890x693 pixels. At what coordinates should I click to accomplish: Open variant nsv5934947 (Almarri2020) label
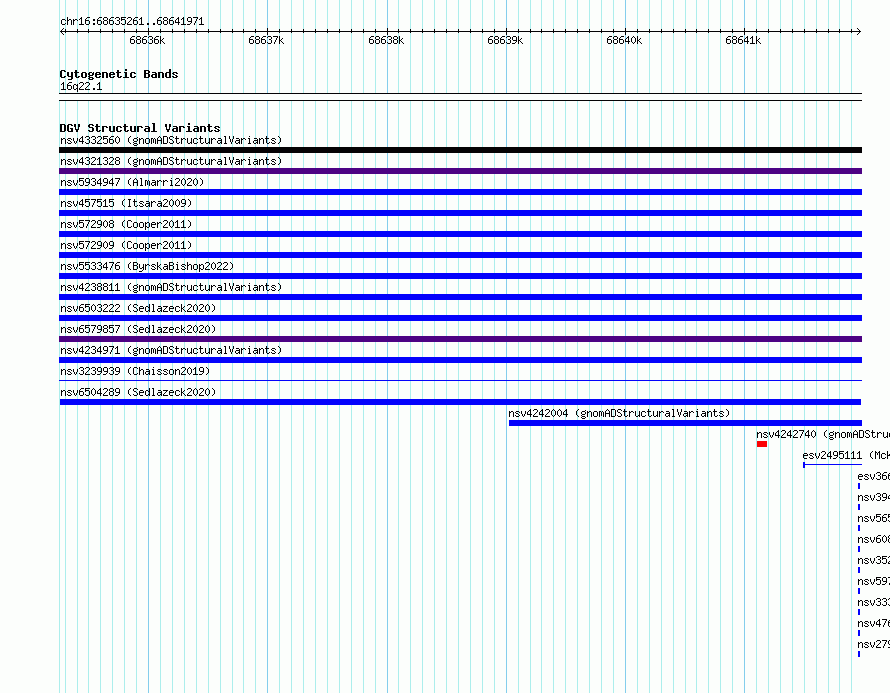coord(132,182)
